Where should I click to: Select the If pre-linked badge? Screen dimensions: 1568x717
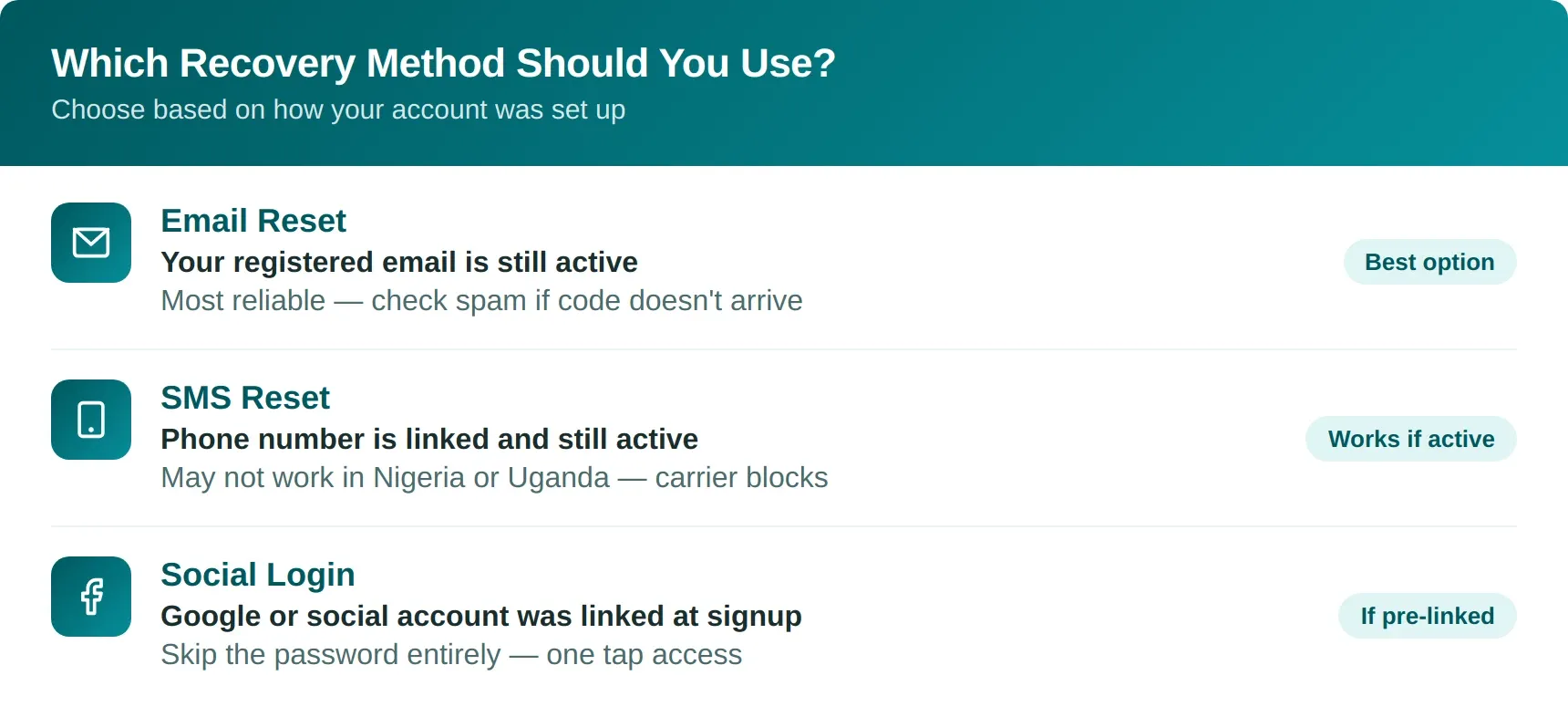(x=1428, y=616)
